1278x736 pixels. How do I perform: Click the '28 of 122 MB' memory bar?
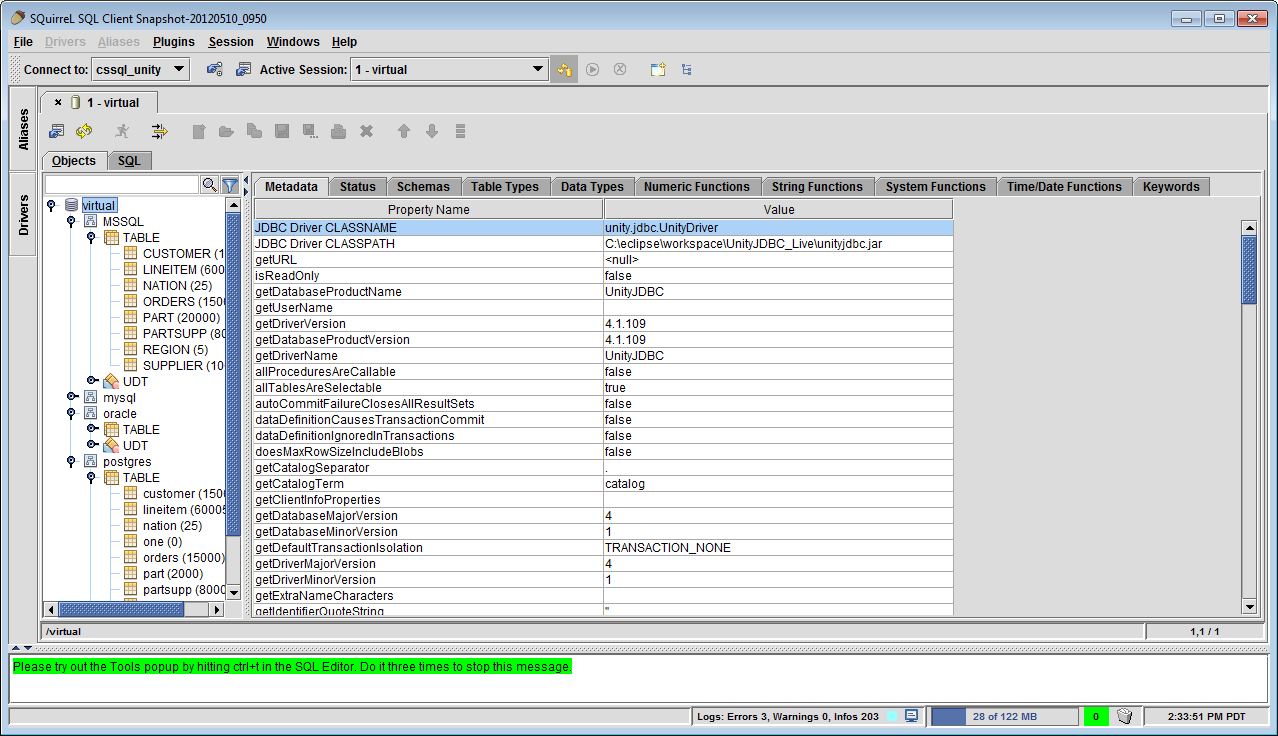pos(1005,716)
